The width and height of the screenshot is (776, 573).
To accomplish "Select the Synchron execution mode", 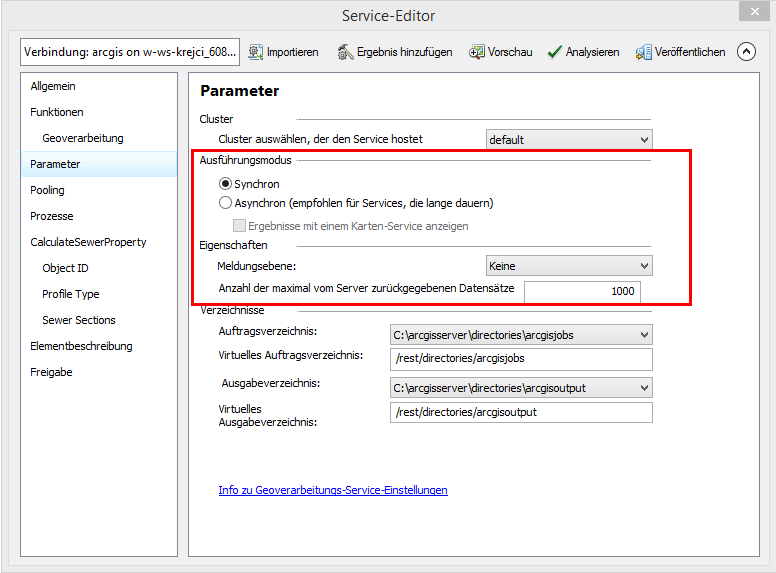I will 225,184.
